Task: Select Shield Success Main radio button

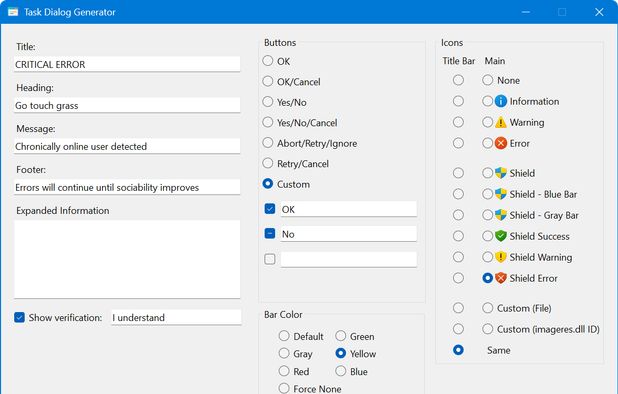Action: 488,236
